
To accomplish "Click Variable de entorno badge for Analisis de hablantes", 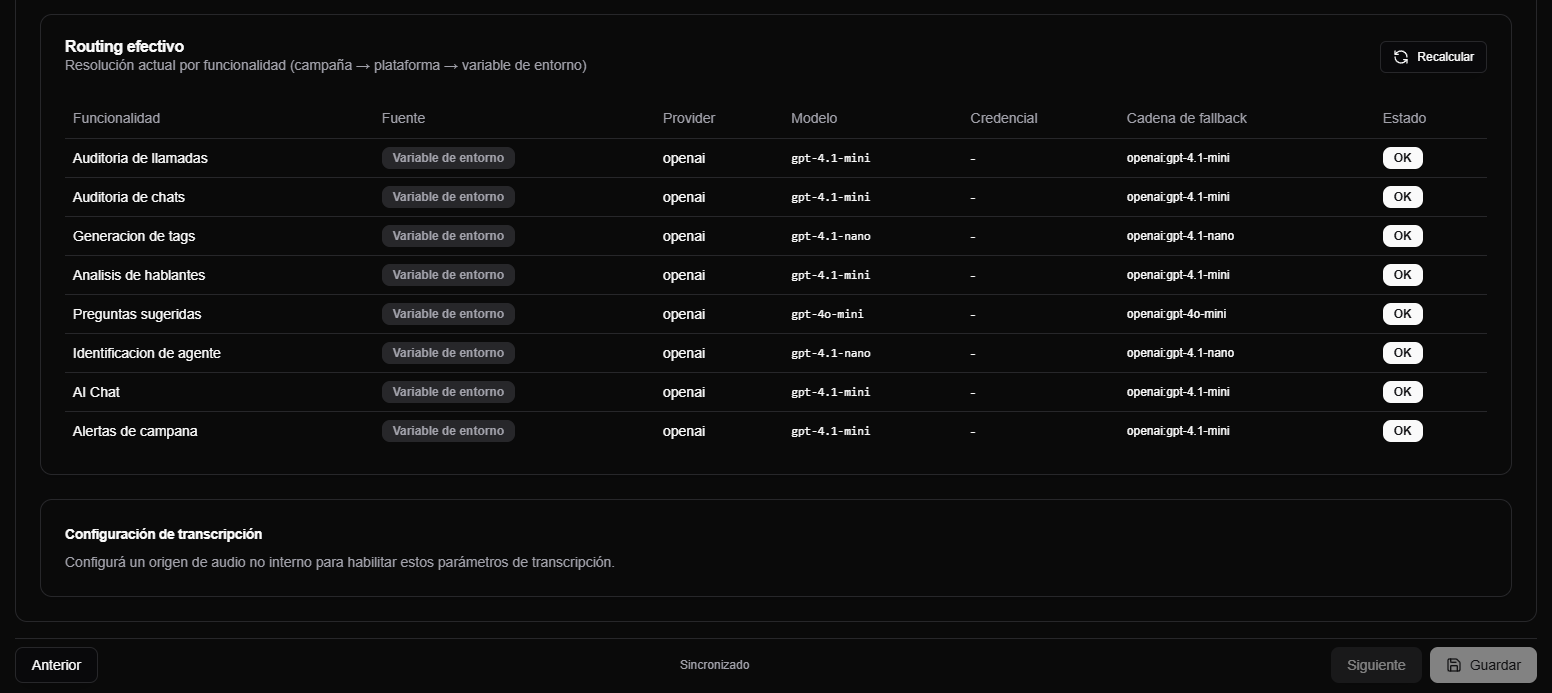I will tap(448, 275).
